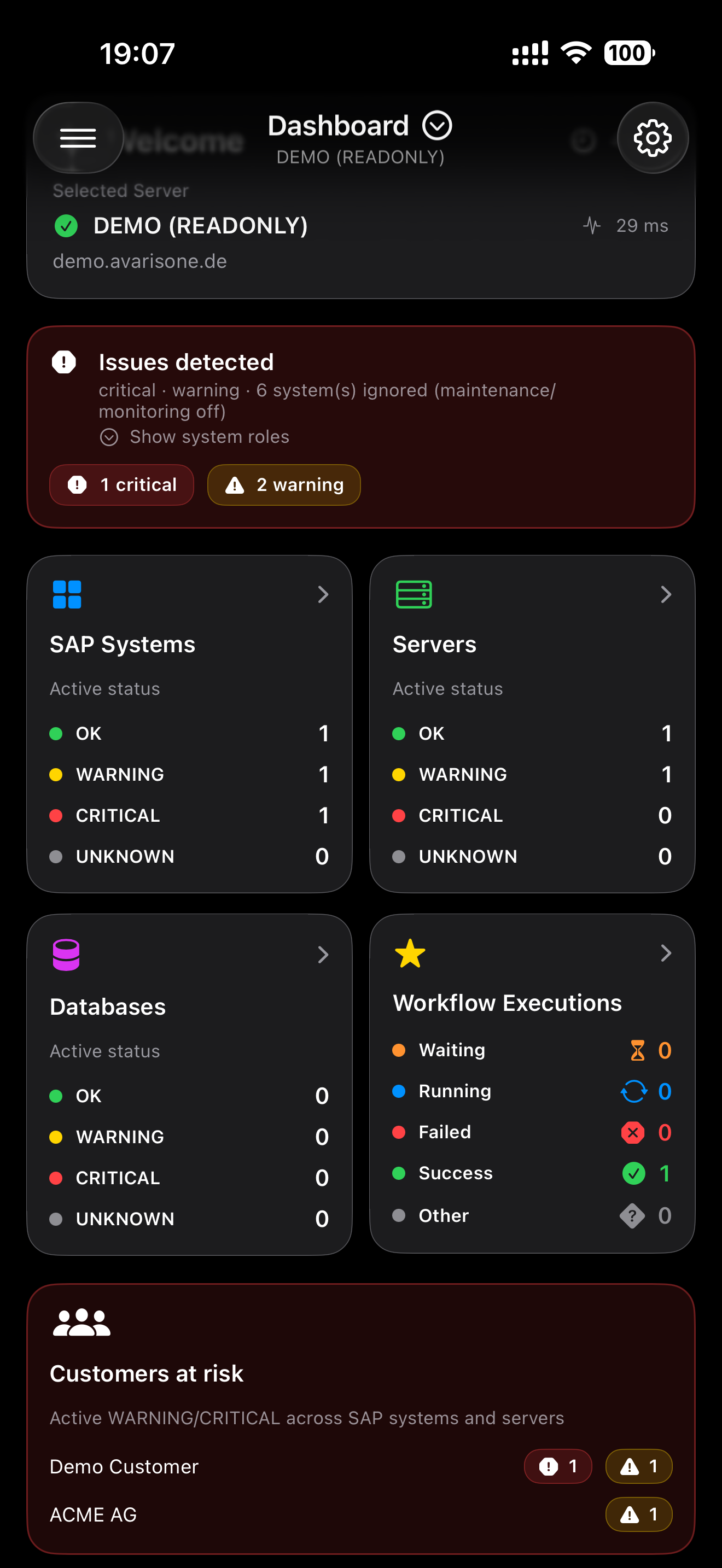Tap ACME AG warning badge

[639, 1515]
